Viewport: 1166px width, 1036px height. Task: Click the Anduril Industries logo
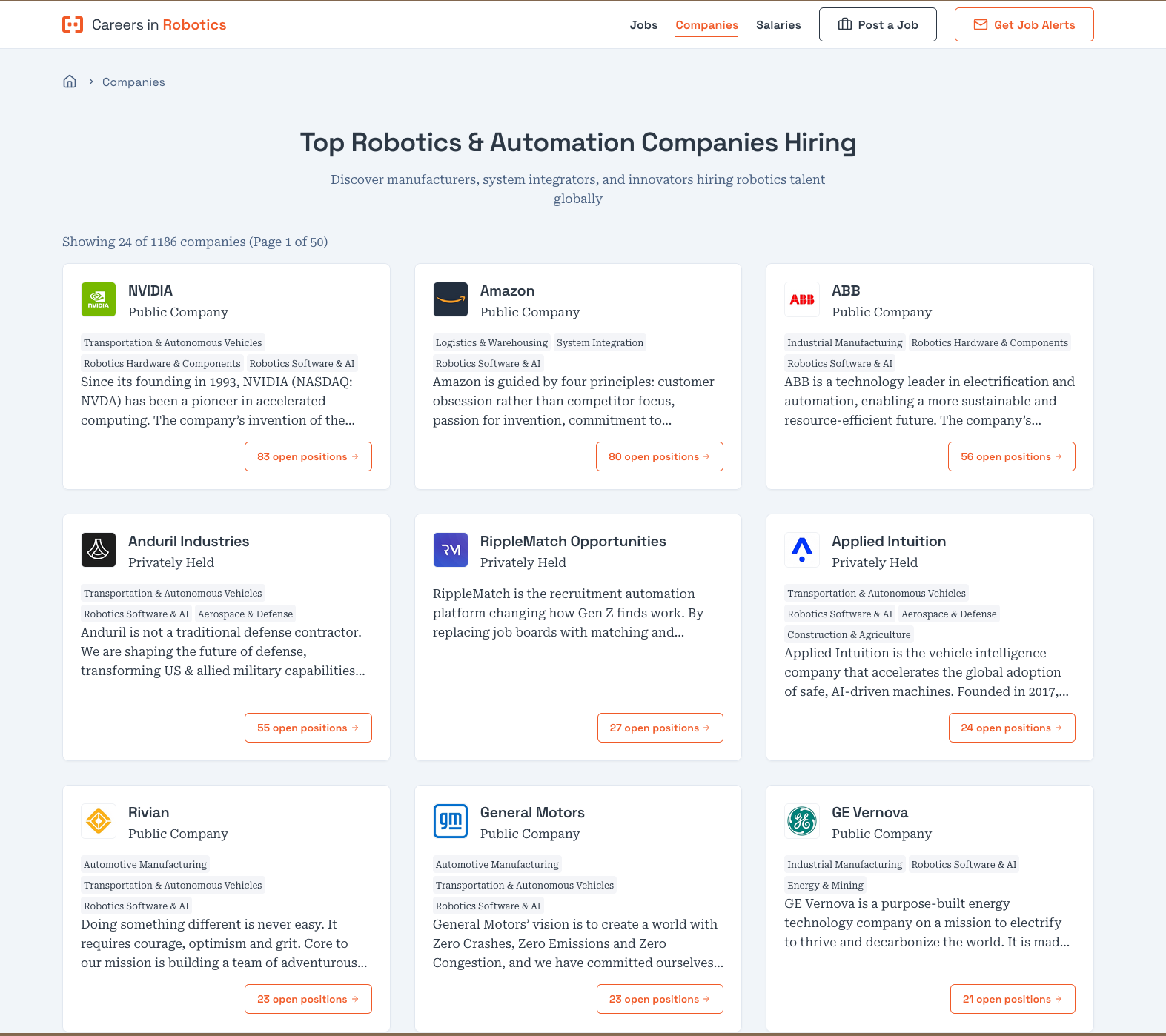coord(99,550)
